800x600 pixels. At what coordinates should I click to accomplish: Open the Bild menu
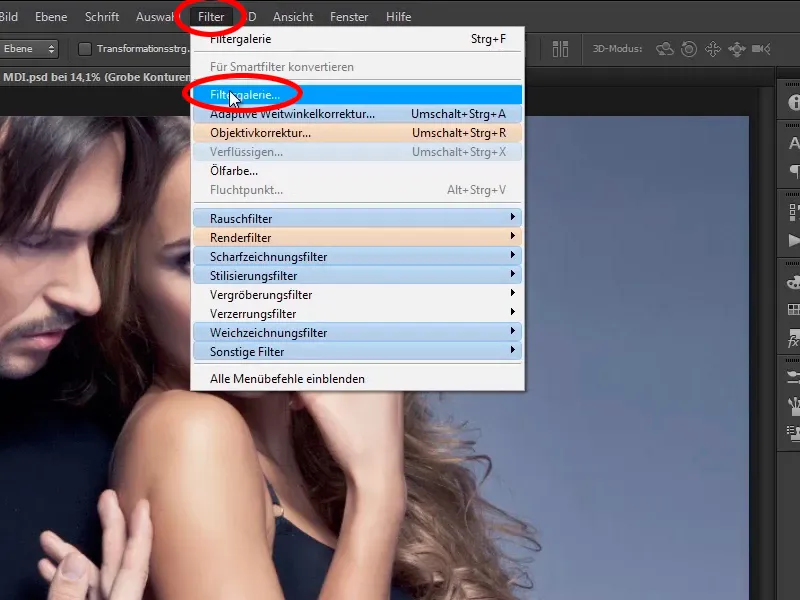coord(9,17)
